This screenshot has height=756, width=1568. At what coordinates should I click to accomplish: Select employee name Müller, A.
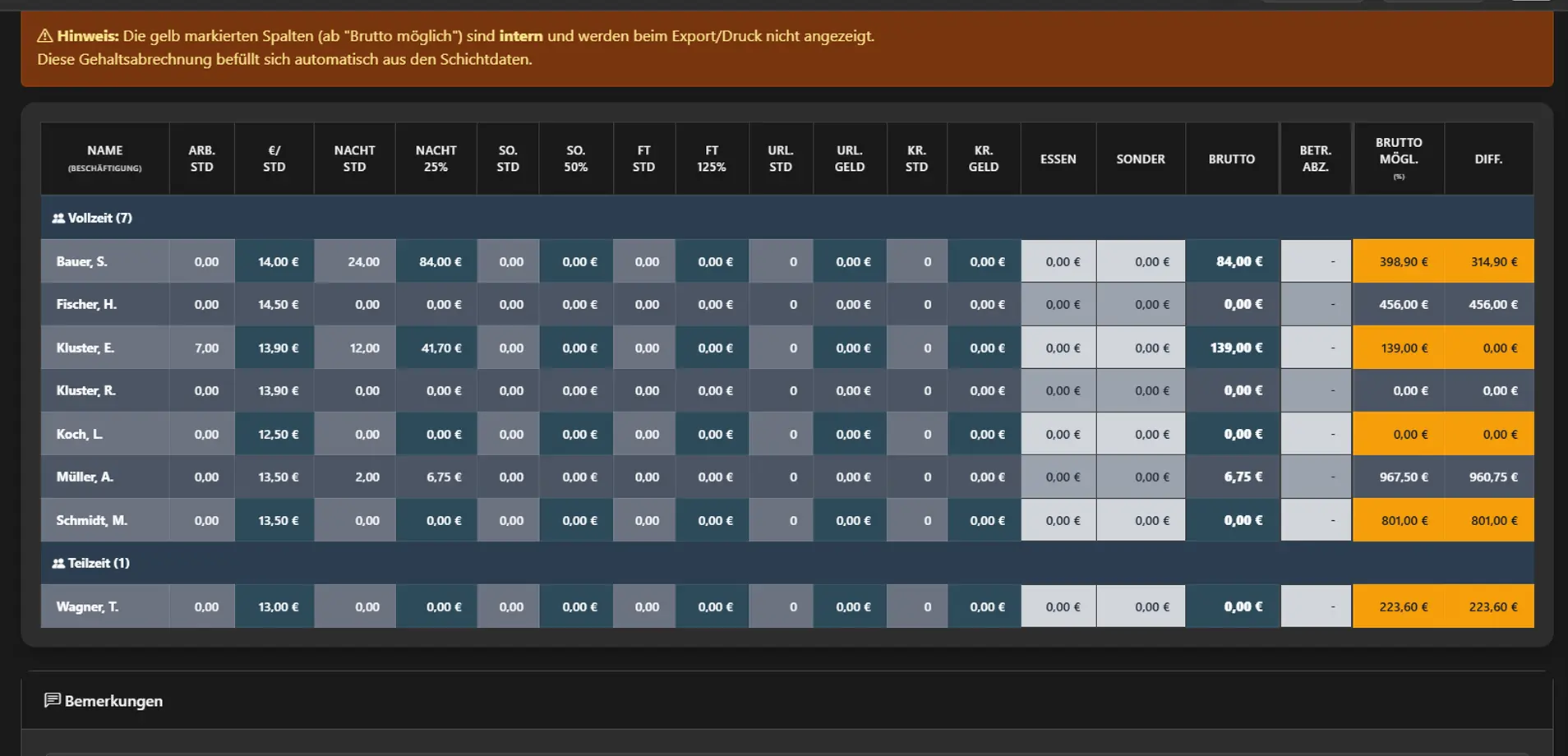pyautogui.click(x=85, y=477)
